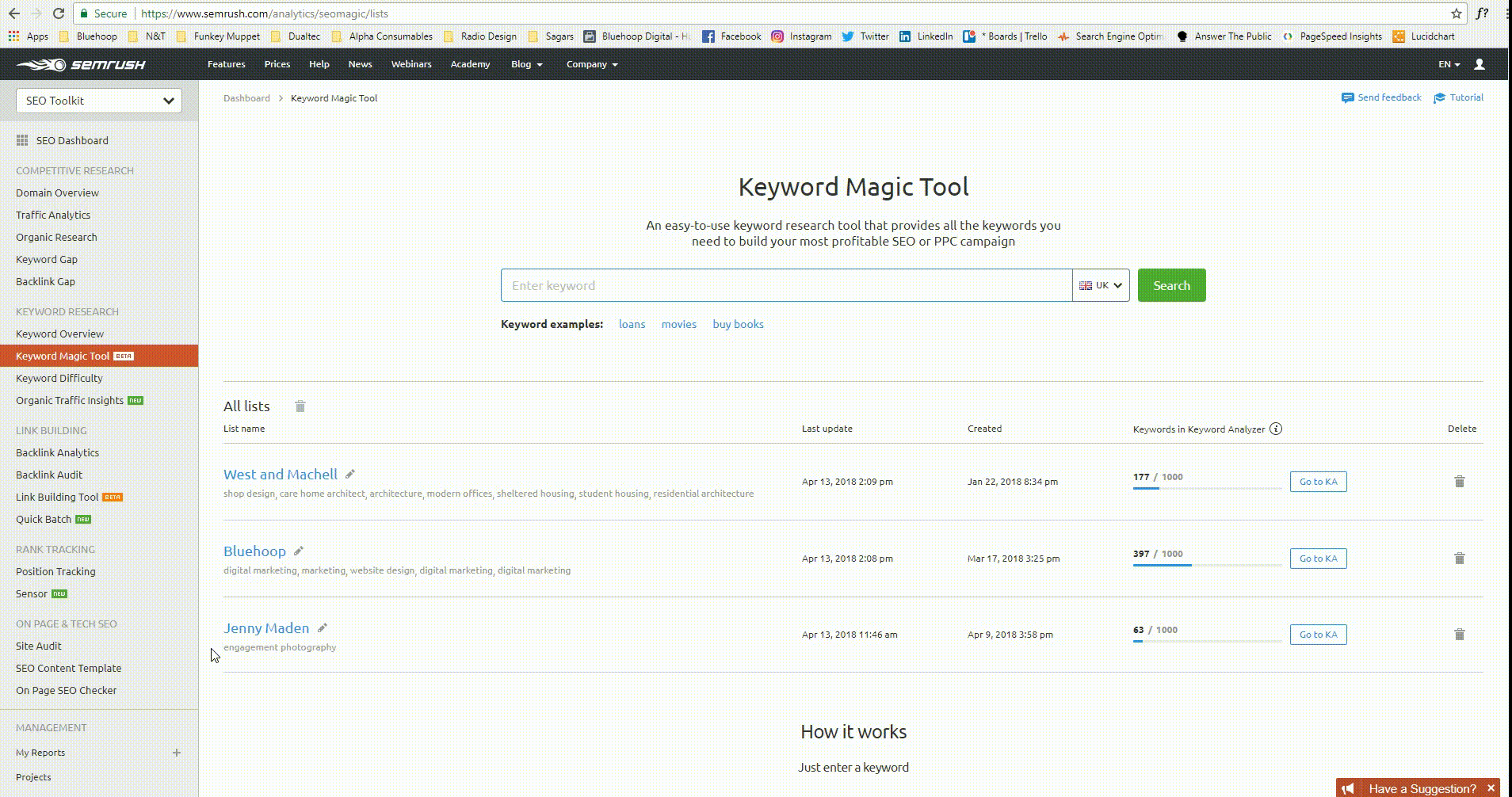Try the 'movies' keyword example

pos(679,324)
